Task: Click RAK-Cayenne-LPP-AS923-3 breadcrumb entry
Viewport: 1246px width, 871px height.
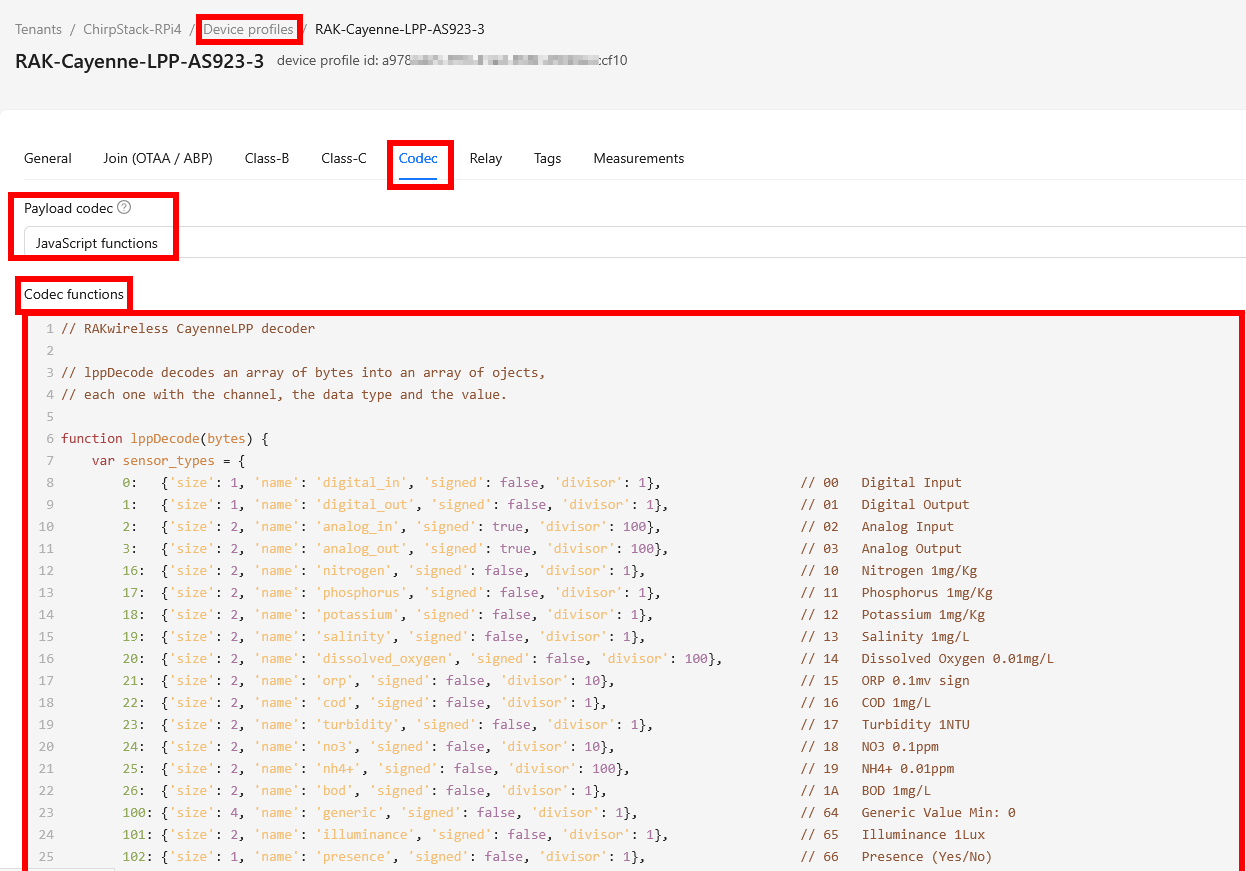Action: (x=400, y=29)
